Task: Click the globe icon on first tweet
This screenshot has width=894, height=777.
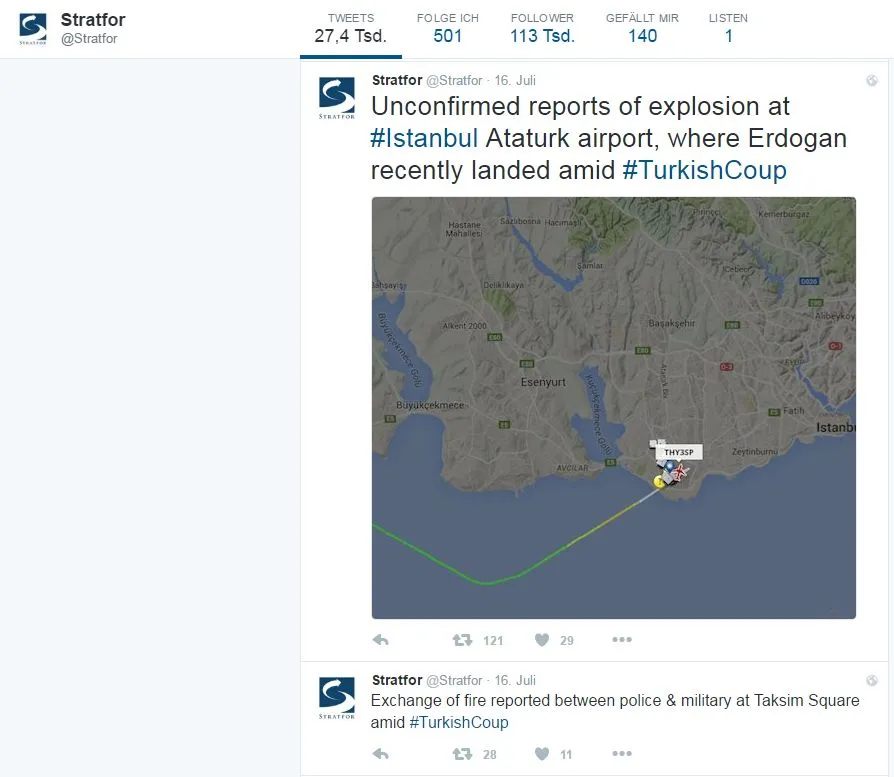Action: click(872, 80)
